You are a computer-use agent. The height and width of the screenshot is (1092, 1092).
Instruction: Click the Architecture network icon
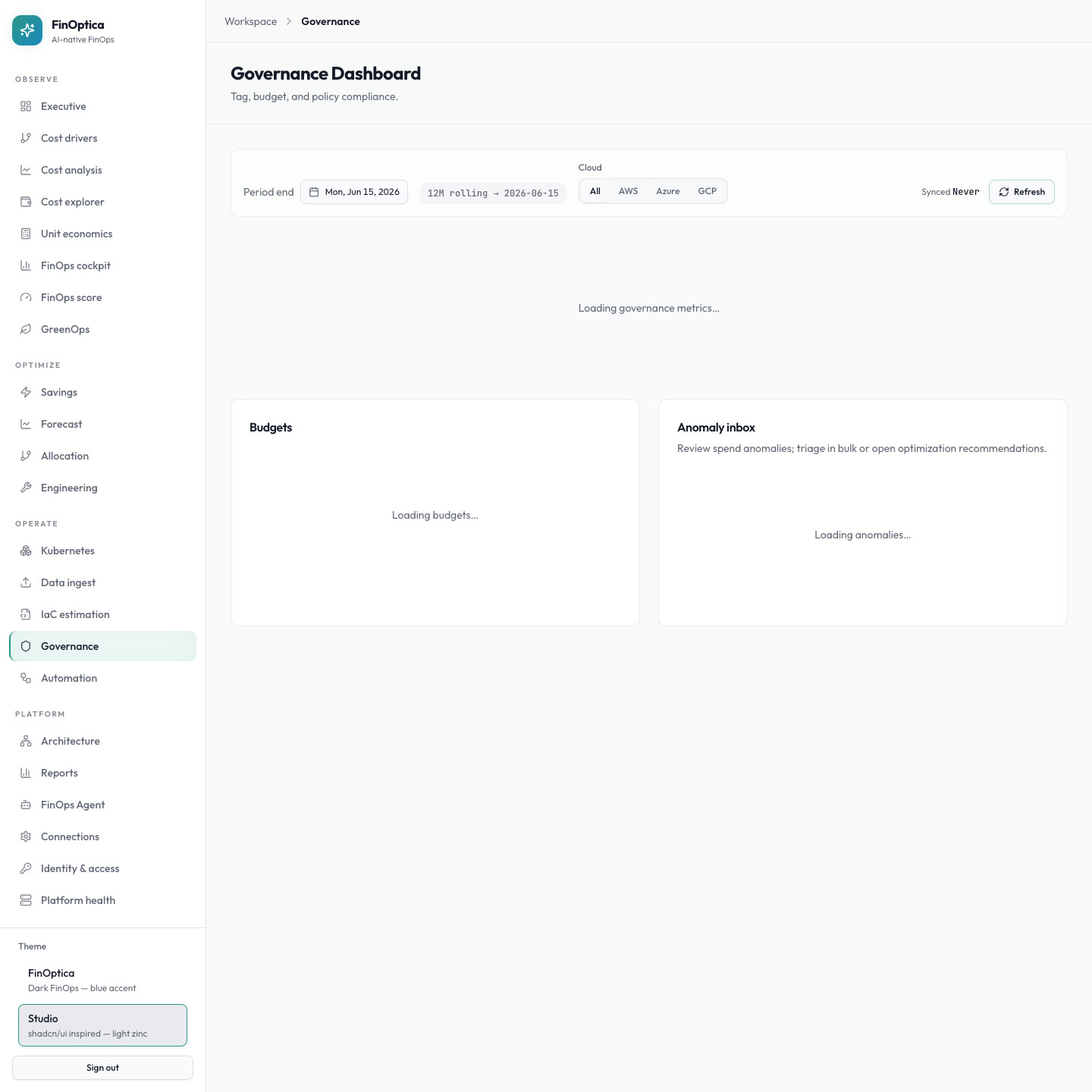tap(26, 741)
